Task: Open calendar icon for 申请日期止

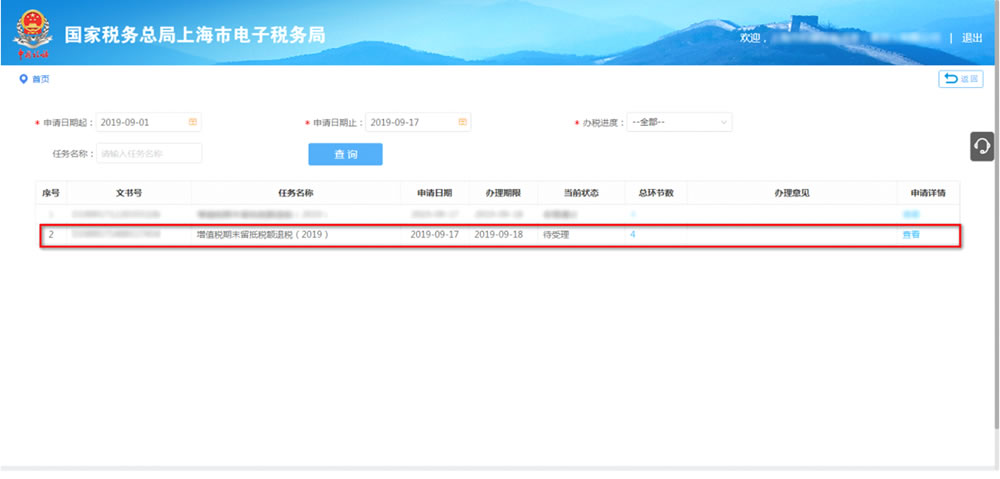Action: (462, 122)
